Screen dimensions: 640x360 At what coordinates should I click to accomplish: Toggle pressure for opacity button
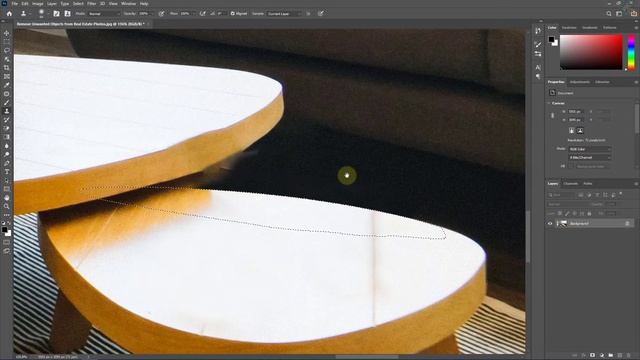[162, 13]
